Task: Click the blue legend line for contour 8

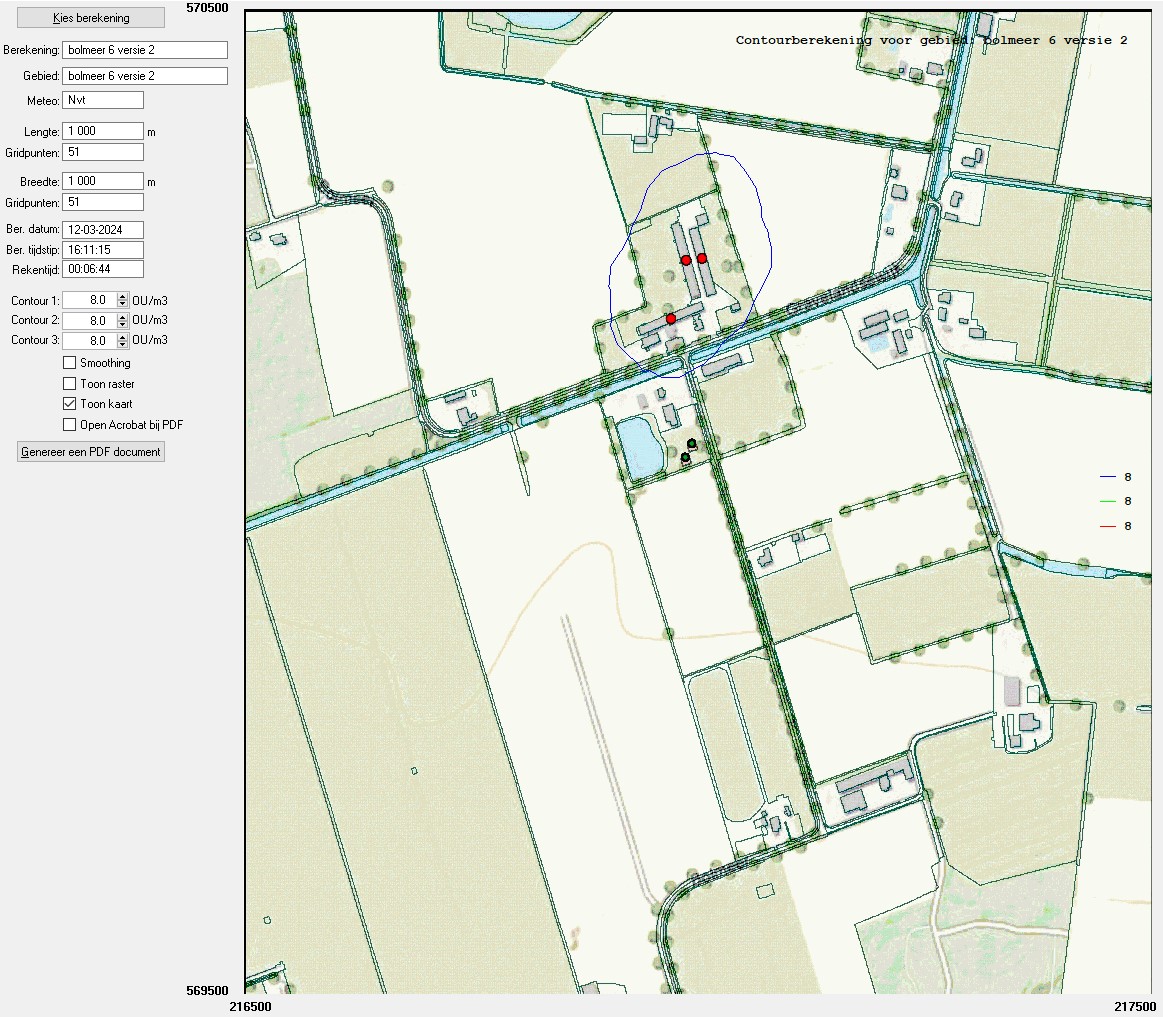Action: point(1107,477)
